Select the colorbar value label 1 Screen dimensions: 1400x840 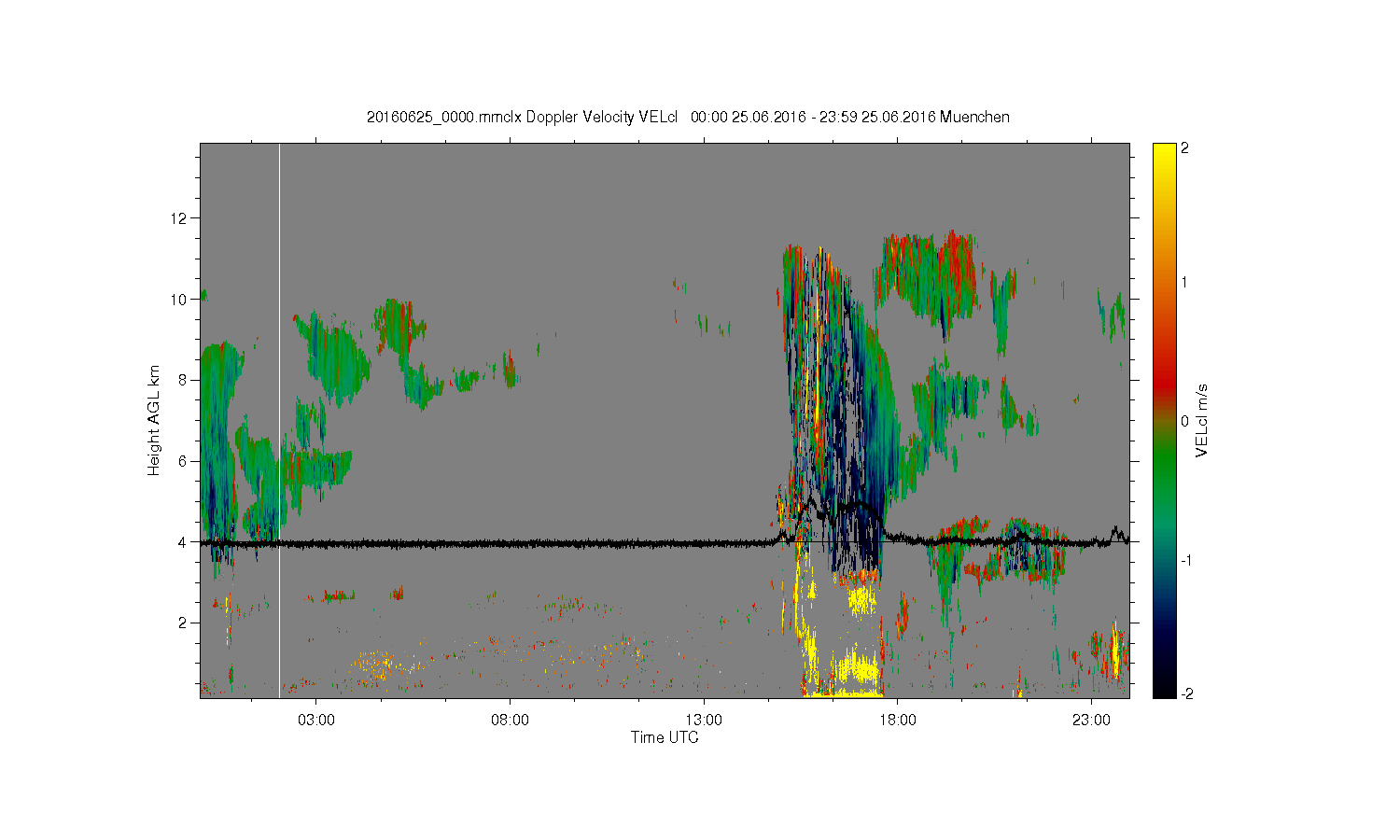click(x=1185, y=283)
